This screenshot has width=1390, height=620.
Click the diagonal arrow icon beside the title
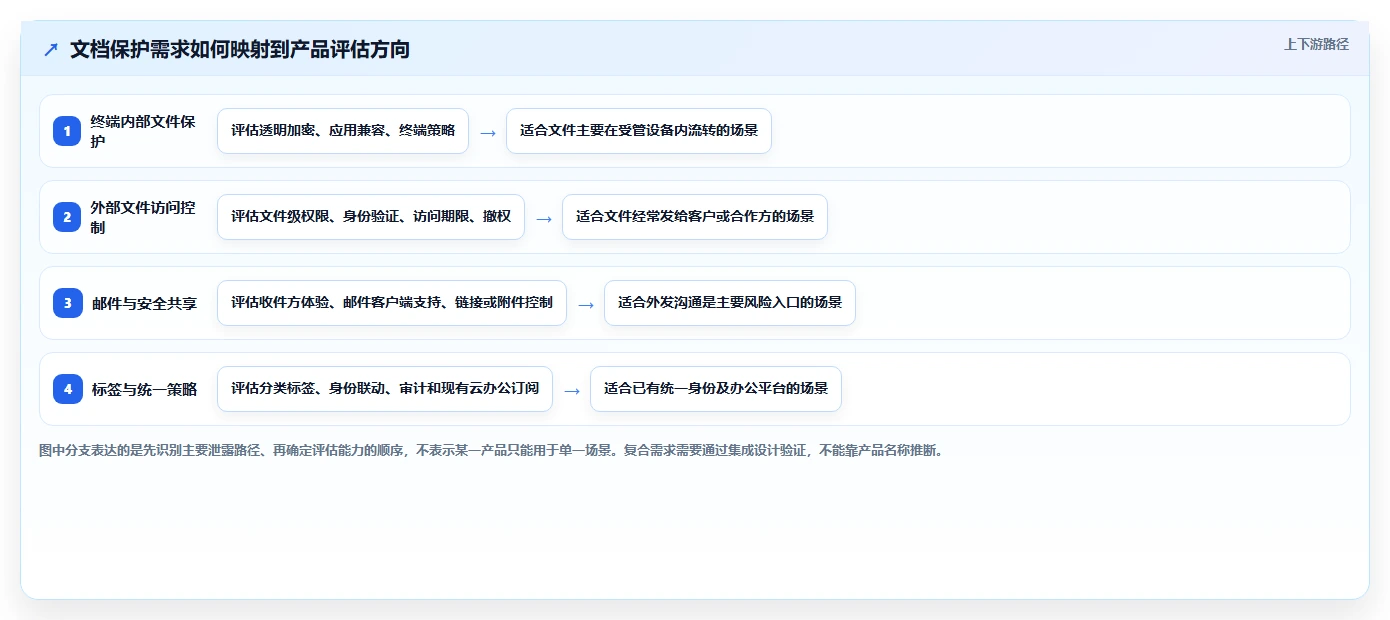tap(51, 49)
